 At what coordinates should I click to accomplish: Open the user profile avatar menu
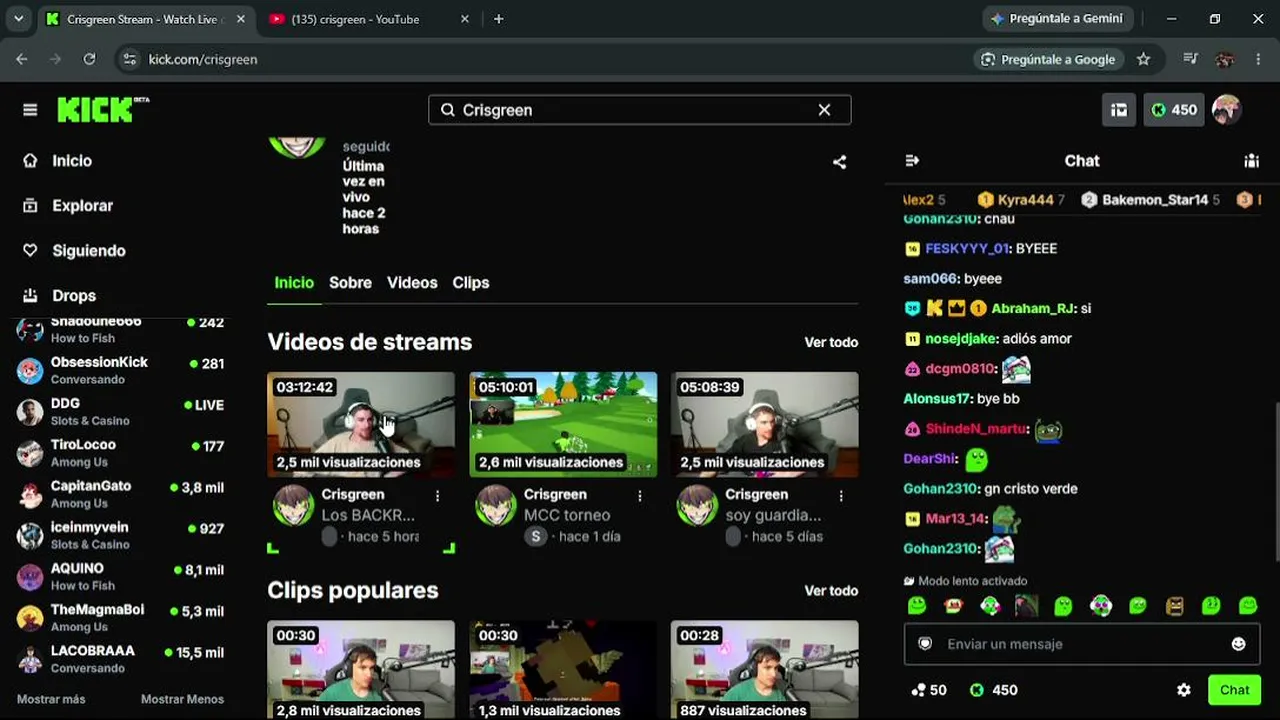point(1226,110)
